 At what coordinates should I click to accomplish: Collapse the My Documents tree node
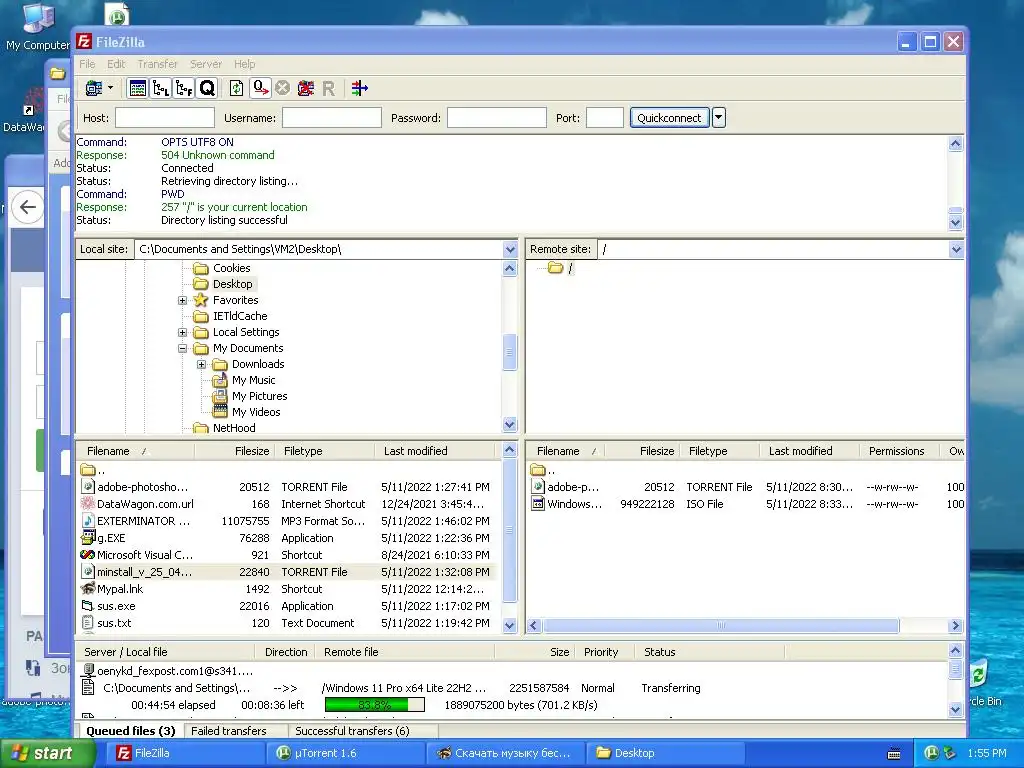coord(183,349)
